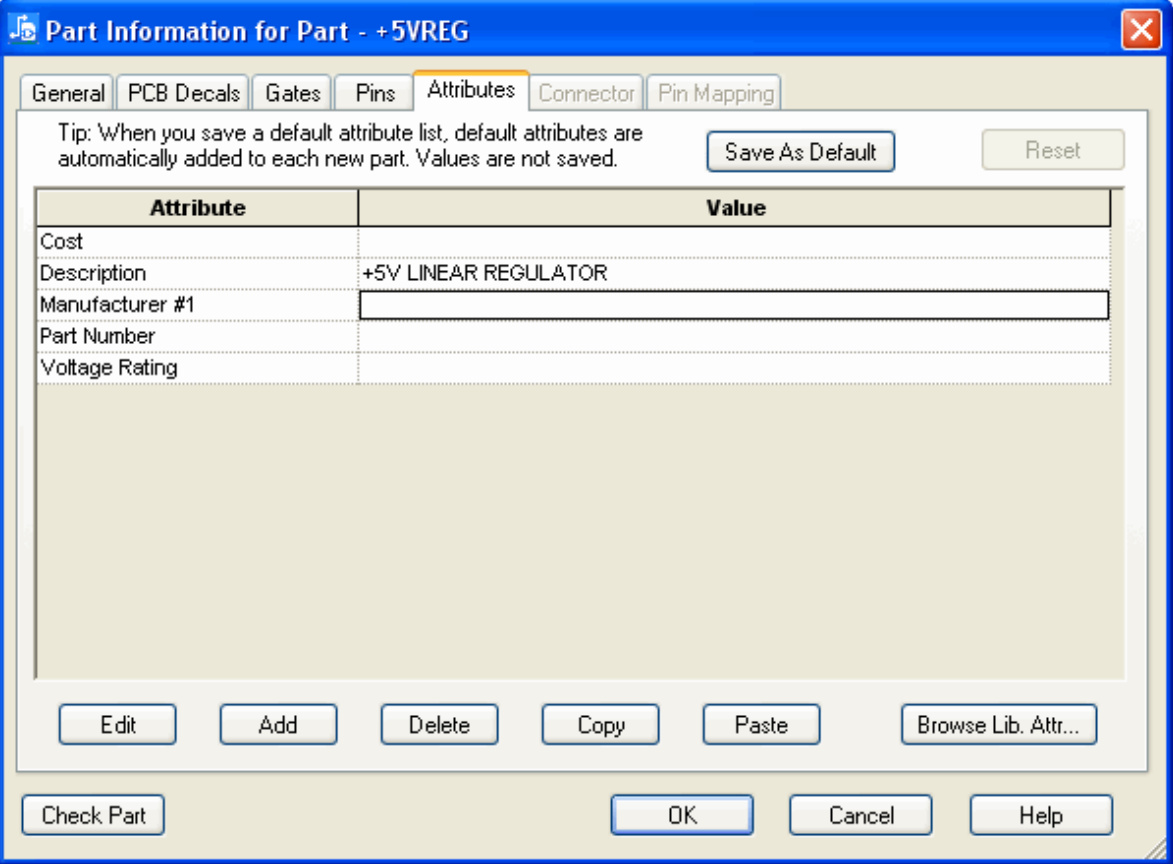Switch to the General tab

click(x=68, y=93)
